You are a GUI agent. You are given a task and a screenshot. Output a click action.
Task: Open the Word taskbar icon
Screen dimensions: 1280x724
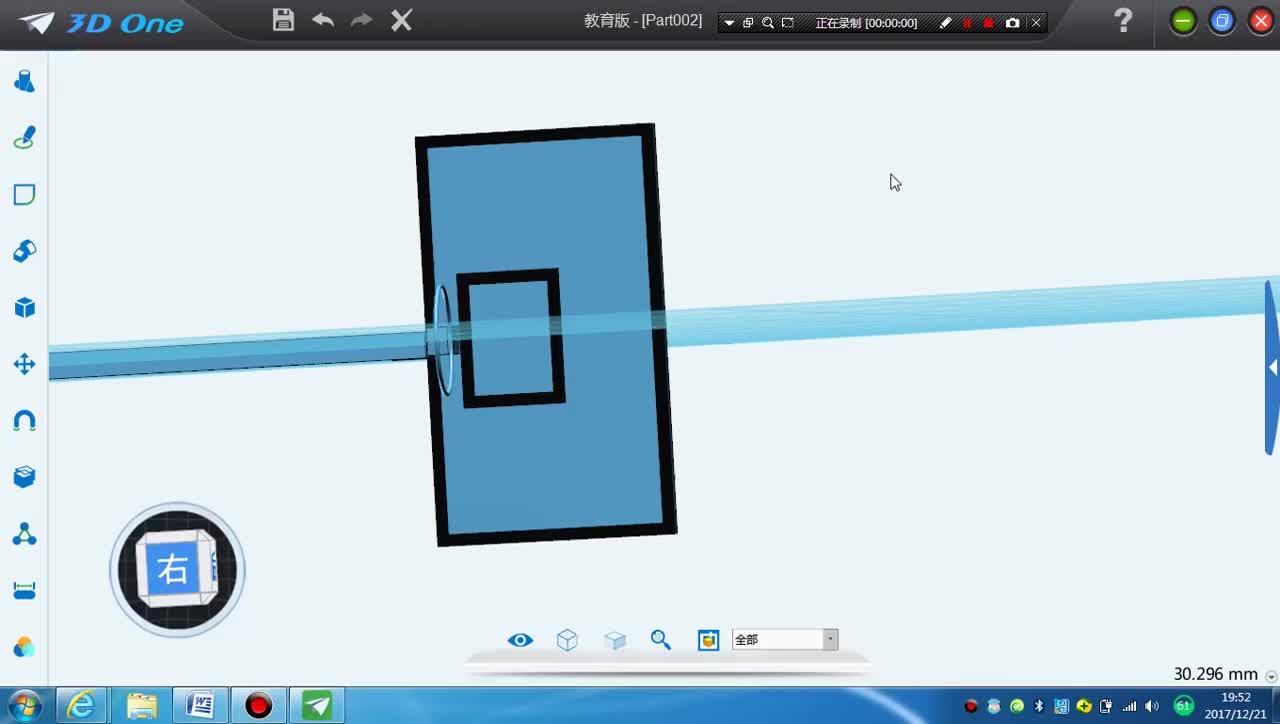click(x=200, y=706)
